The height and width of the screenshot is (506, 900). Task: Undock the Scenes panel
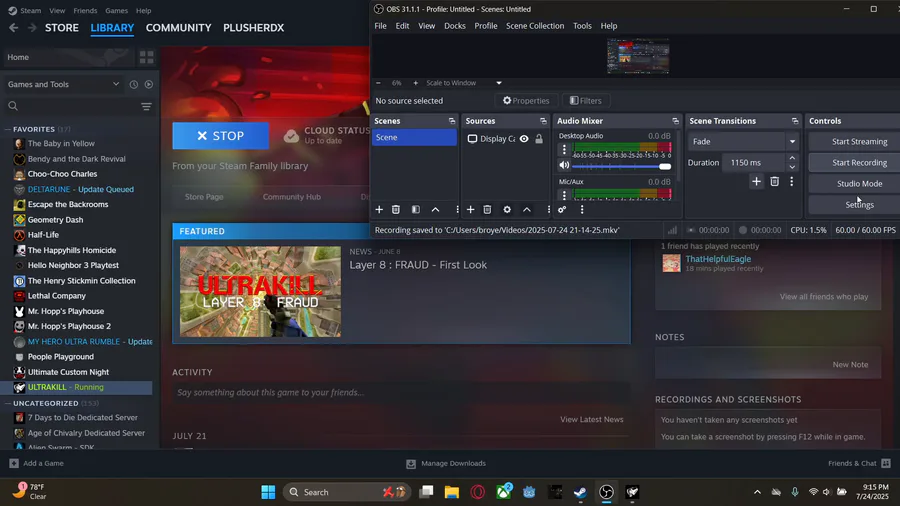pyautogui.click(x=452, y=121)
